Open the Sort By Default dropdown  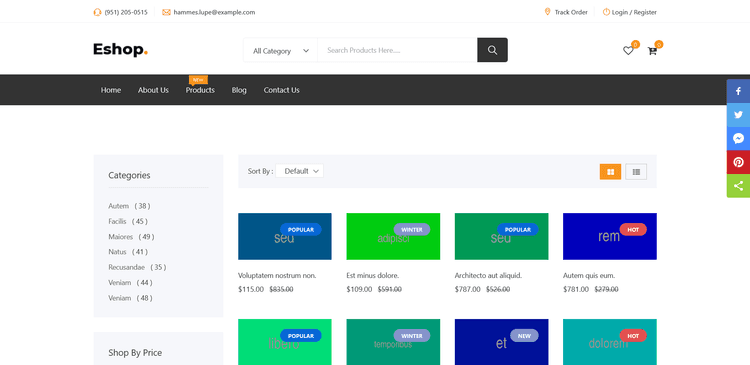click(x=299, y=171)
